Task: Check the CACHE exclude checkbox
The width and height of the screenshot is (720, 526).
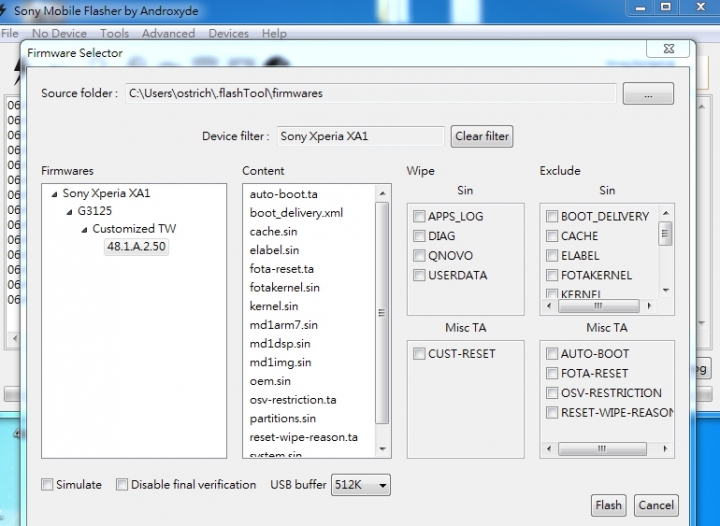Action: [551, 236]
